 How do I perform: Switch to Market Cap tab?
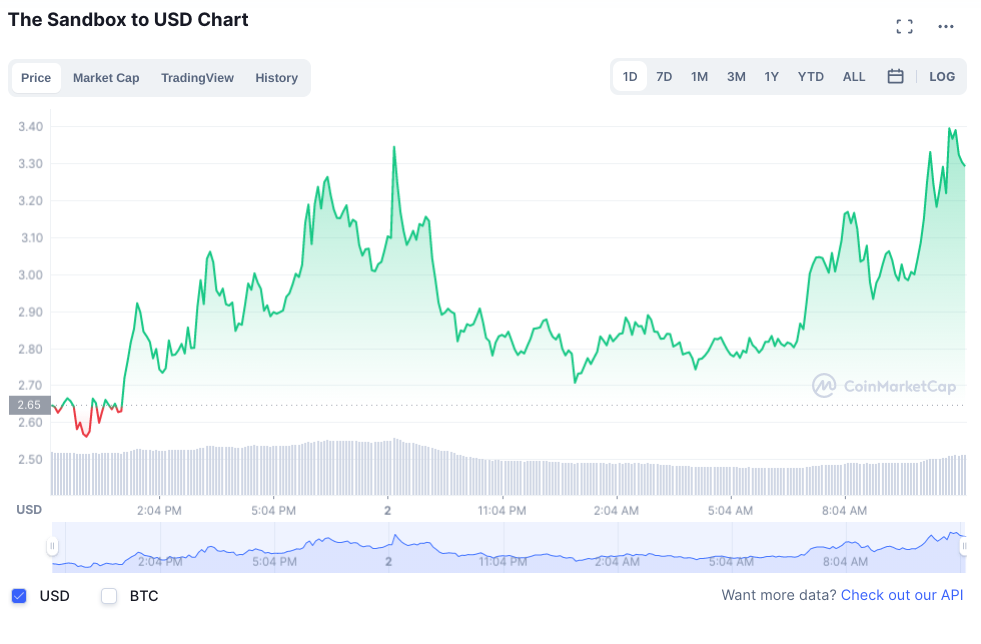(x=106, y=78)
